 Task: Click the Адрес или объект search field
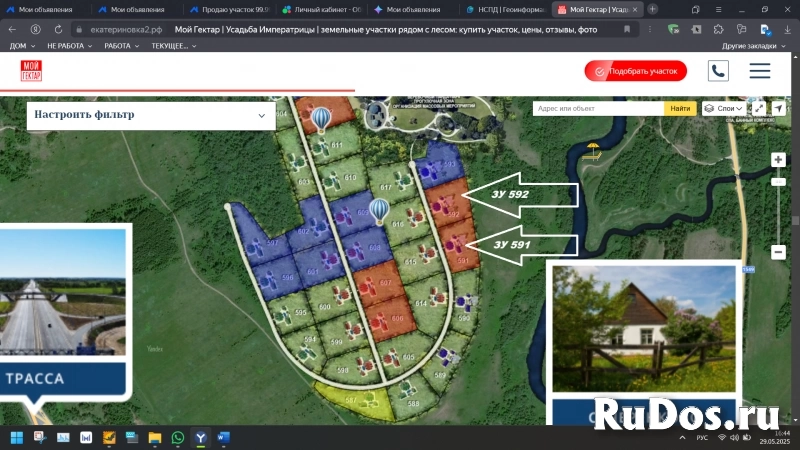pos(598,108)
